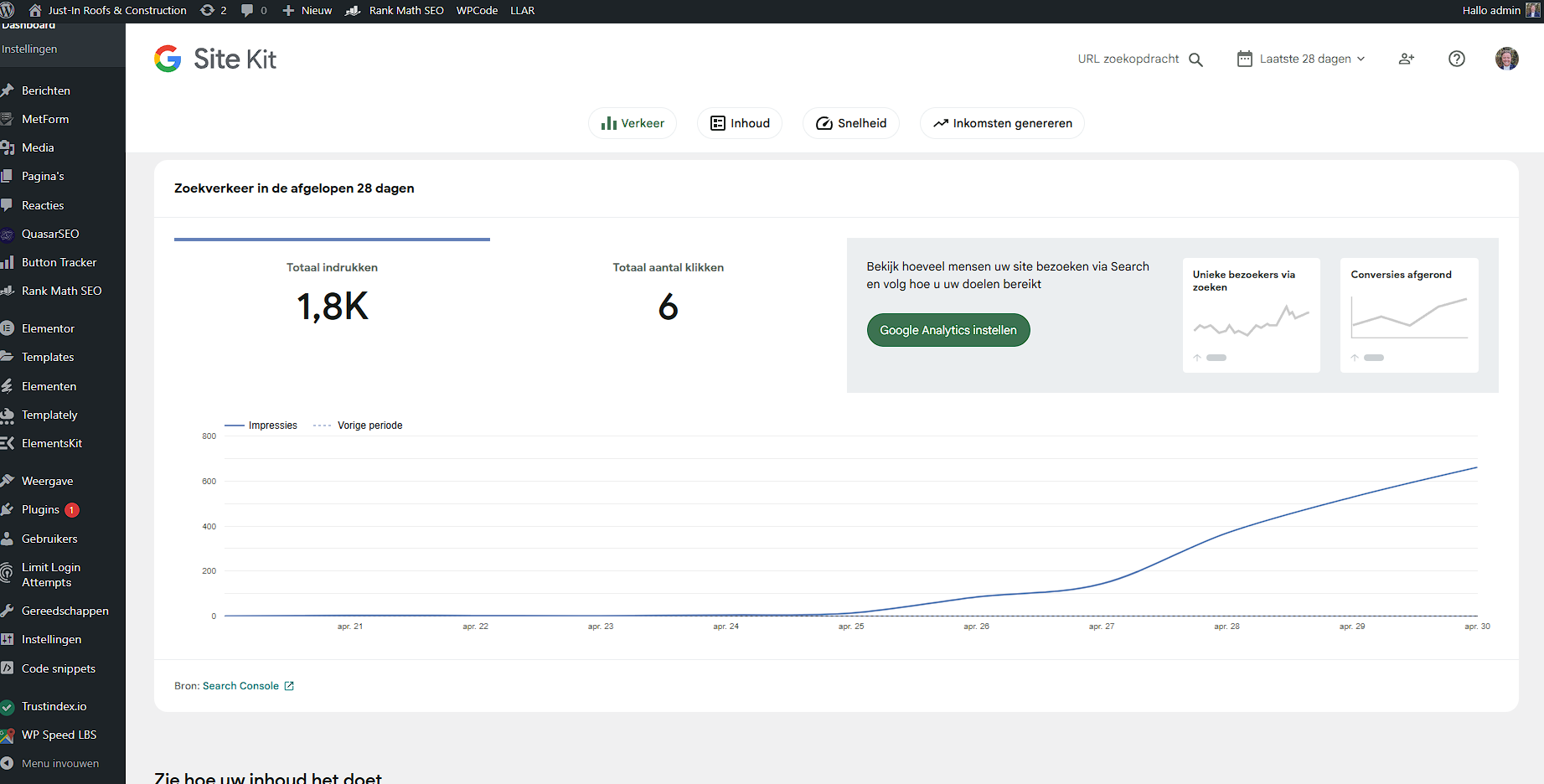Open WPCode admin bar menu
1544x784 pixels.
pyautogui.click(x=477, y=10)
